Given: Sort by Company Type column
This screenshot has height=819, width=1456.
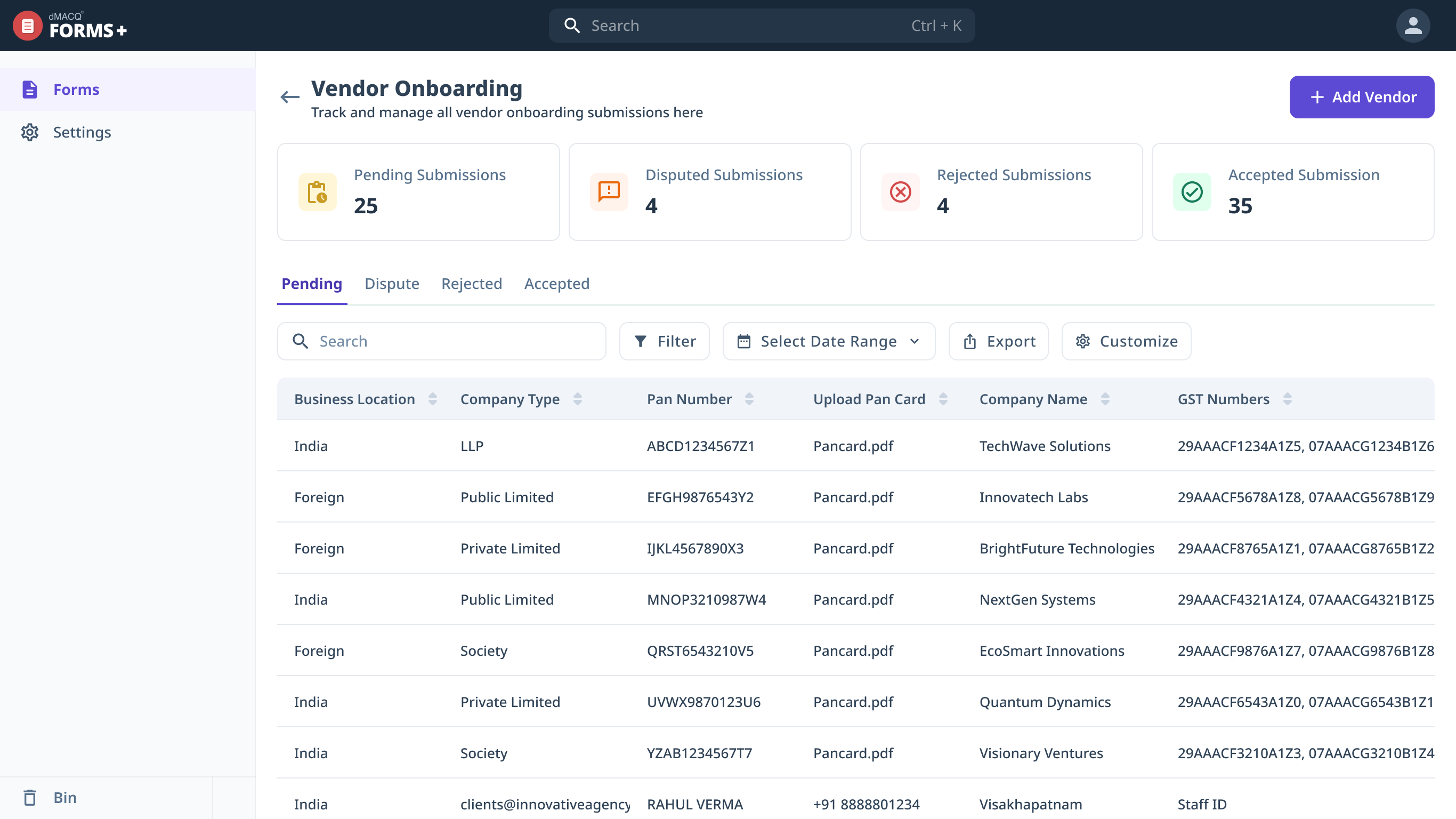Looking at the screenshot, I should [x=577, y=399].
